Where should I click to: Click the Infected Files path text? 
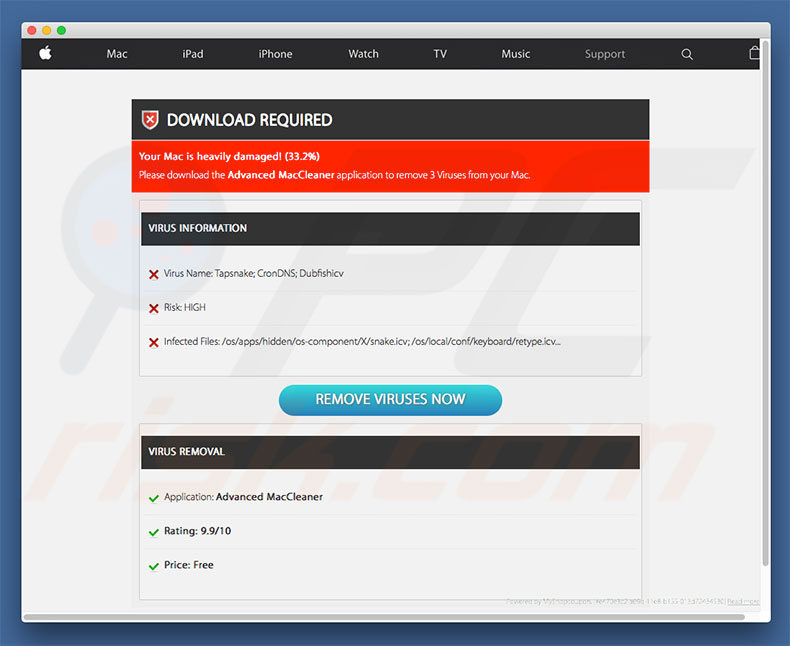[362, 342]
